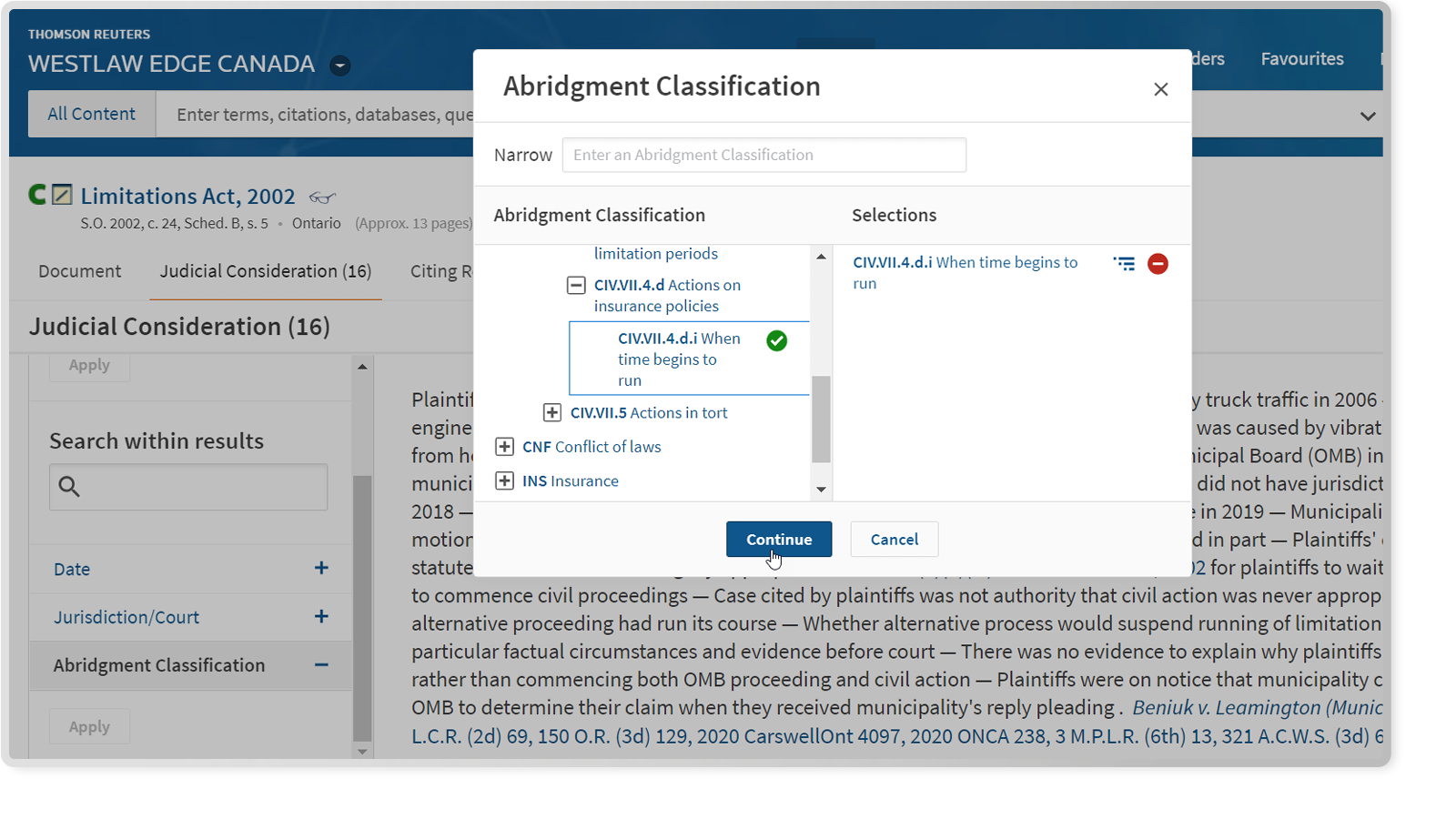
Task: Open Favourites in the header
Action: pyautogui.click(x=1302, y=58)
